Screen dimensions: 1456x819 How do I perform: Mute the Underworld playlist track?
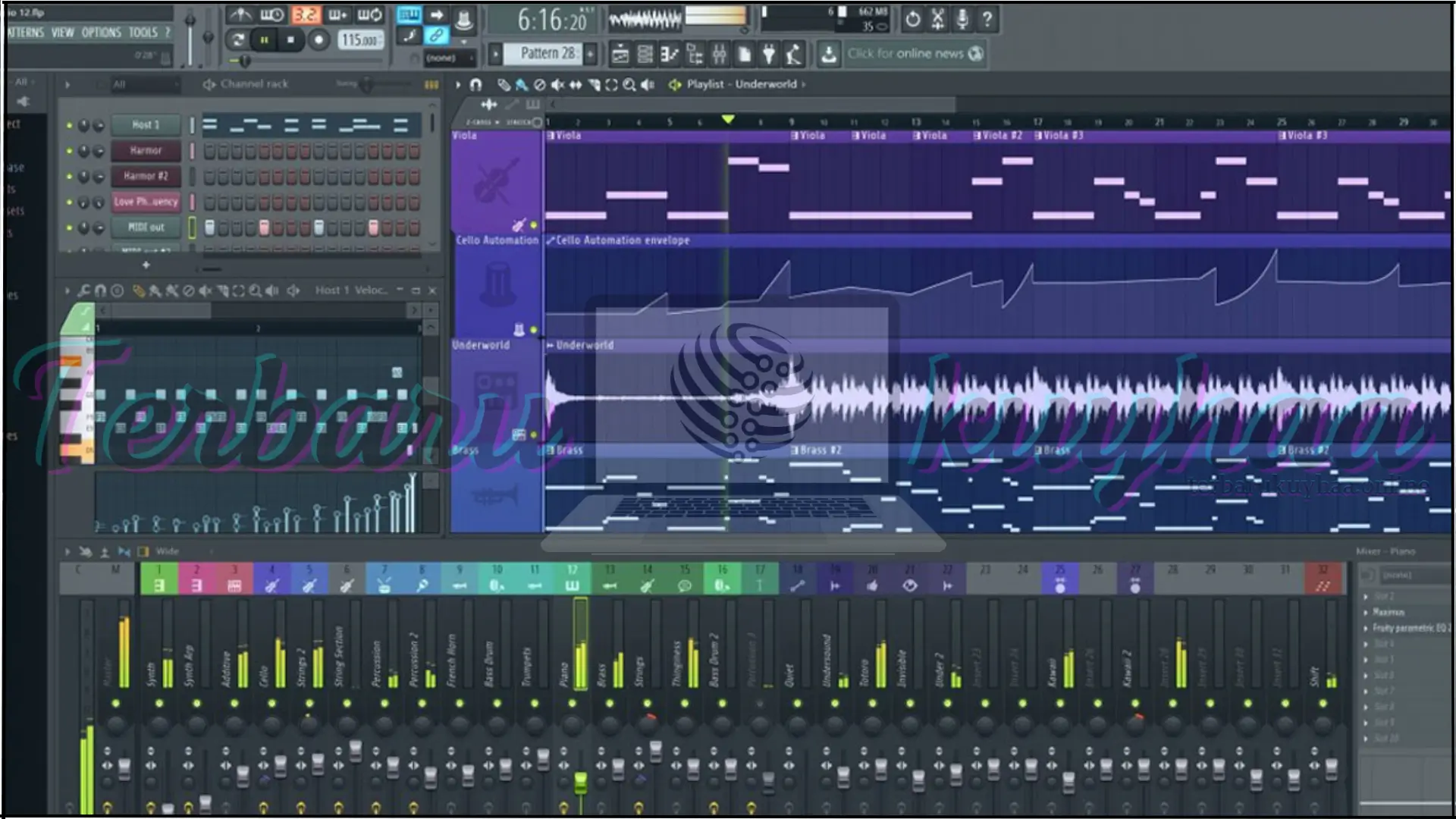point(534,435)
